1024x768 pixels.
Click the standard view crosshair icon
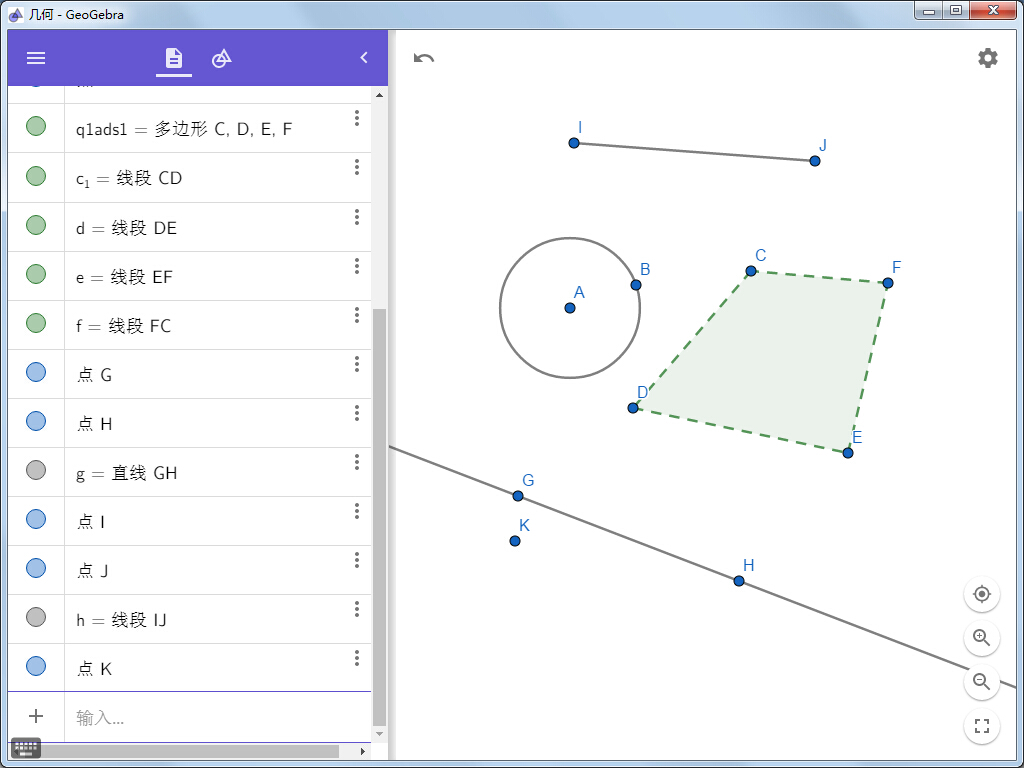981,593
